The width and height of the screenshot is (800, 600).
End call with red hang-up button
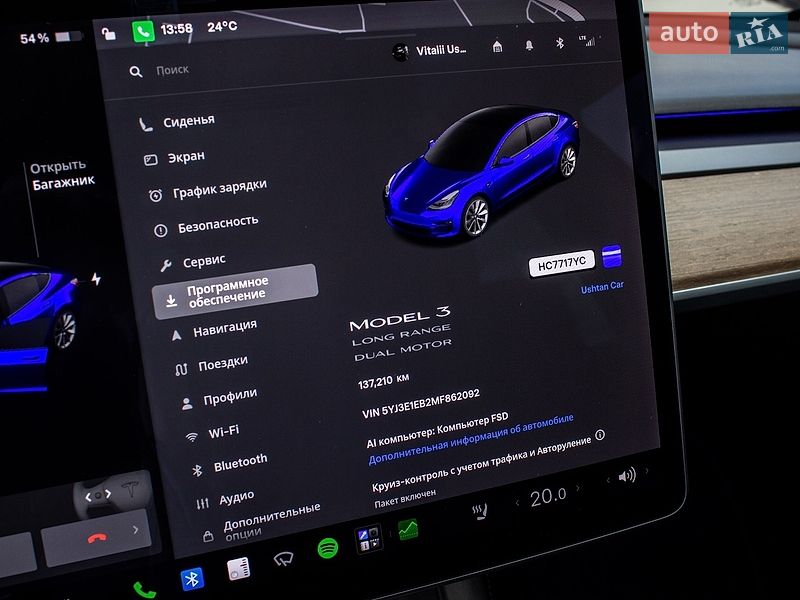point(97,538)
